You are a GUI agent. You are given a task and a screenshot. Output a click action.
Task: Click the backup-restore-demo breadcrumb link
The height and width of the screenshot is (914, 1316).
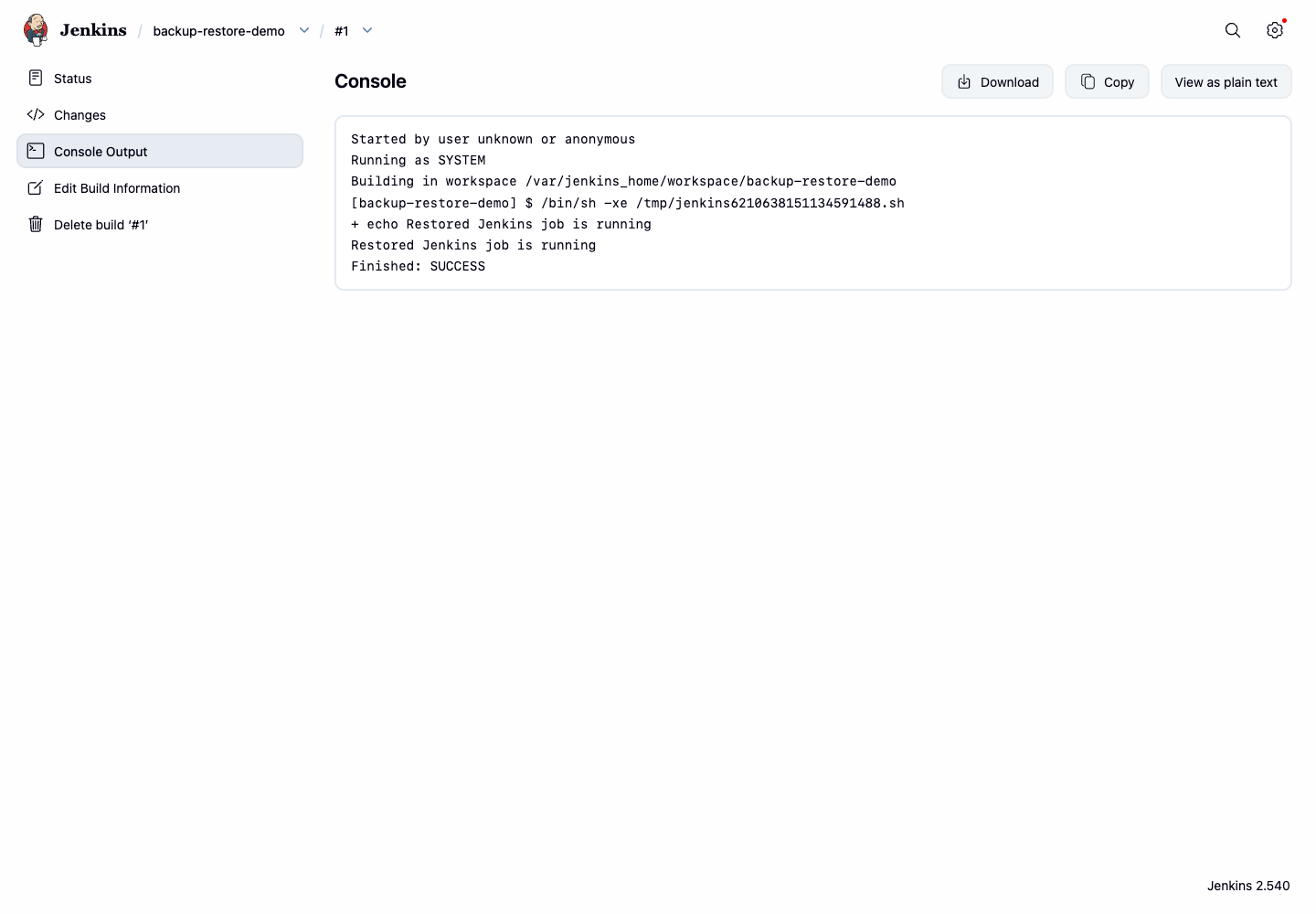[x=218, y=31]
